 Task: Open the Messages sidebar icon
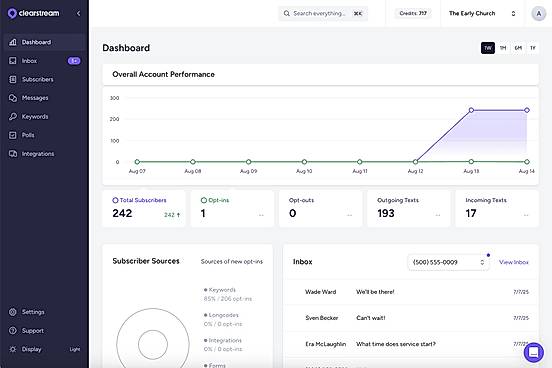coord(13,98)
